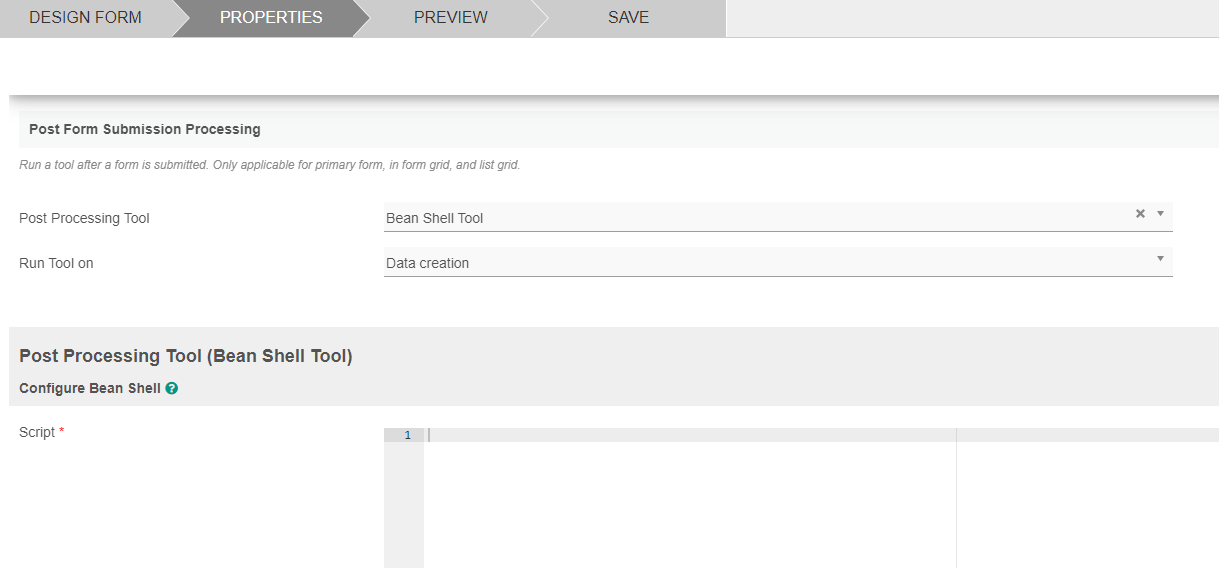
Task: Open the Bean Shell Tool select box
Action: [x=750, y=217]
